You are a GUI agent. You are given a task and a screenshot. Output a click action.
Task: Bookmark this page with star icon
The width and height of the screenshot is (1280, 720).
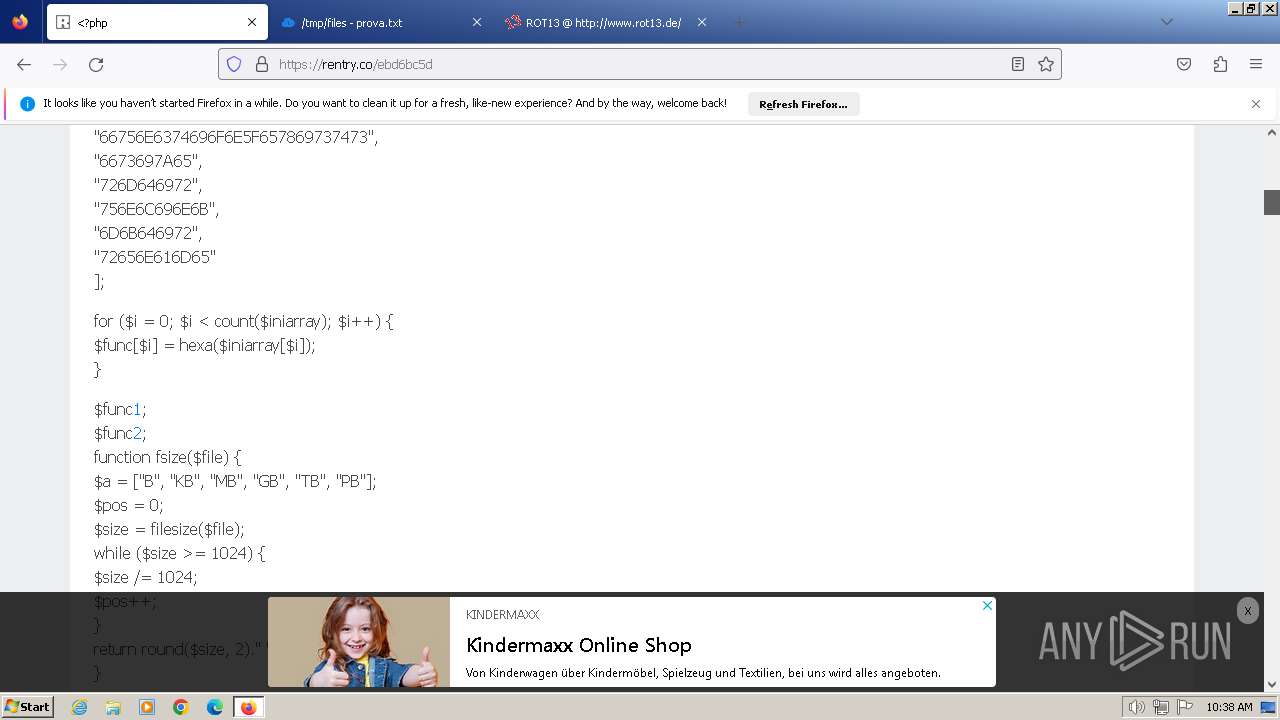[1046, 64]
